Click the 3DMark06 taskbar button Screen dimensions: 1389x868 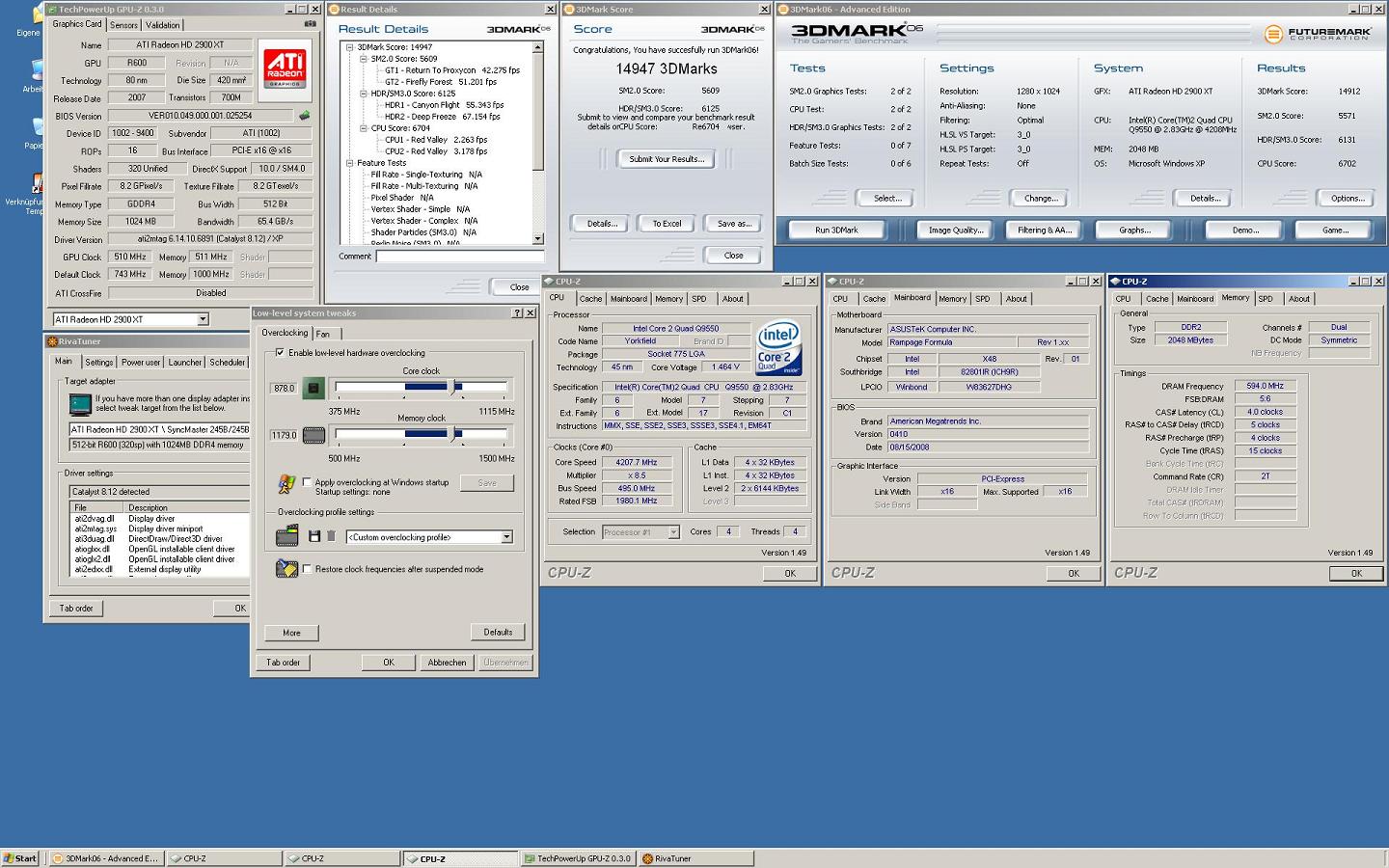tap(105, 858)
